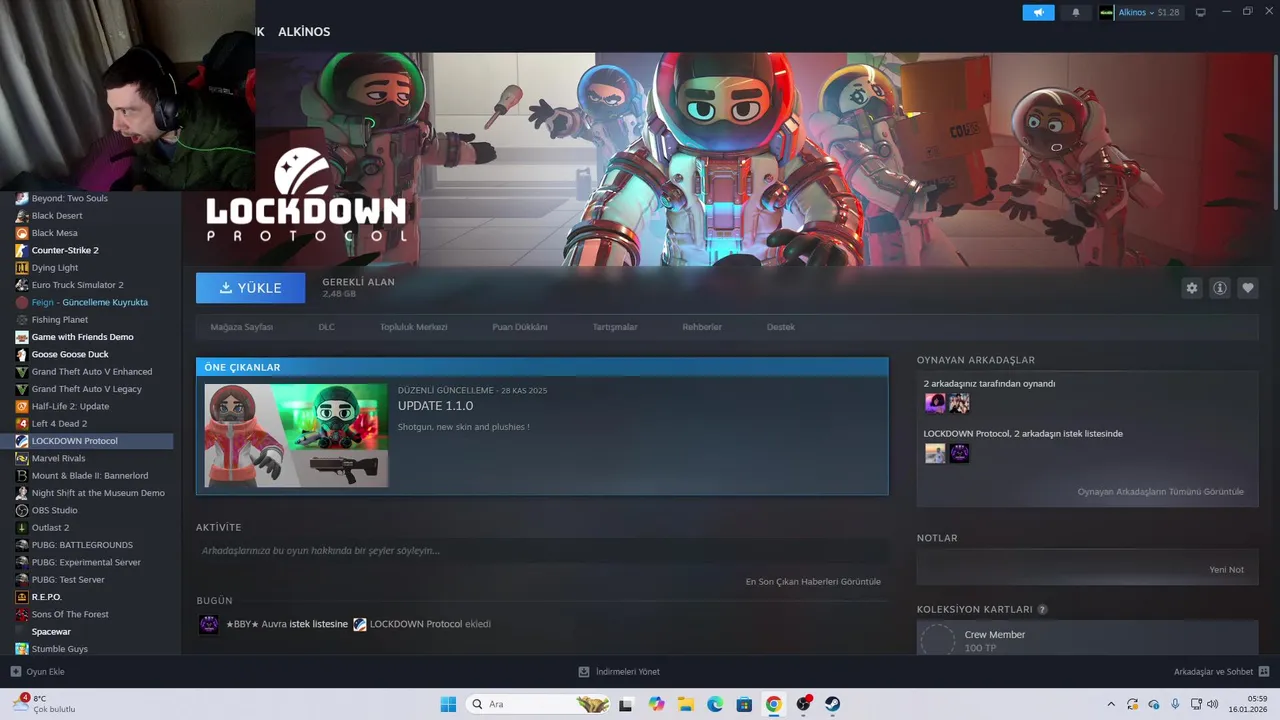Open the notifications bell
Image resolution: width=1280 pixels, height=720 pixels.
click(x=1076, y=12)
